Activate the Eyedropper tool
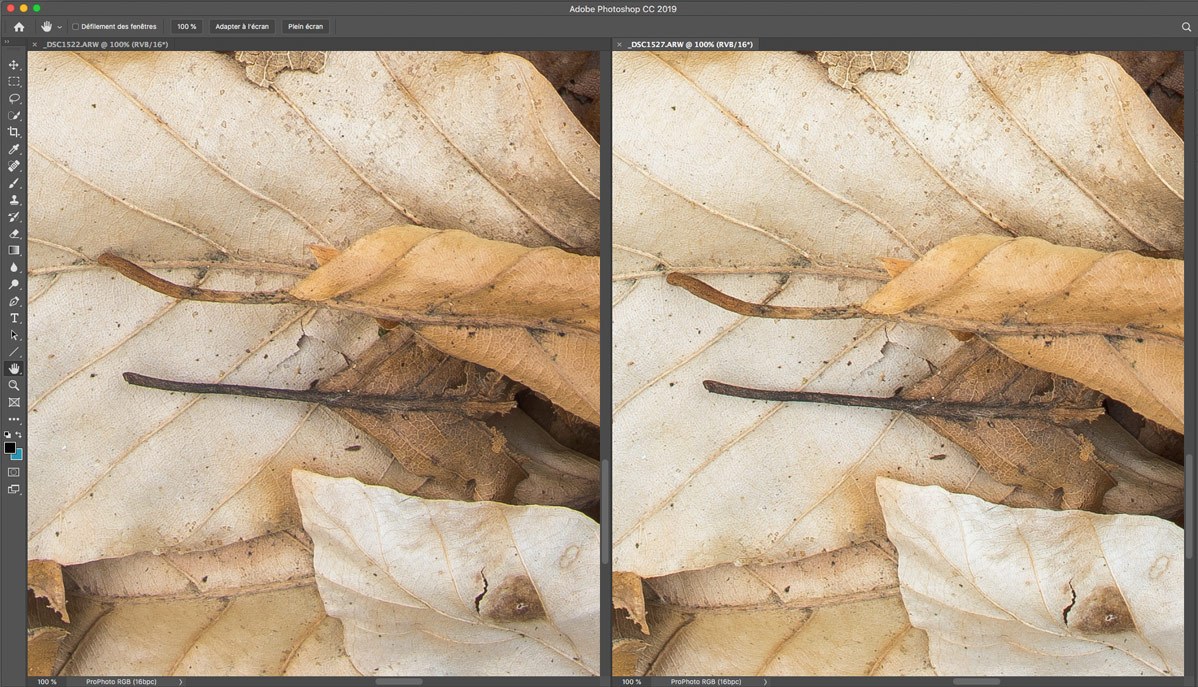The width and height of the screenshot is (1198, 687). [x=14, y=149]
